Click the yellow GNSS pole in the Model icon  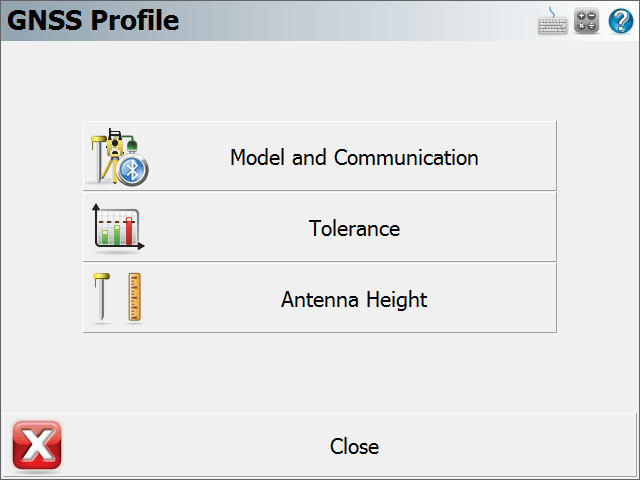(98, 158)
